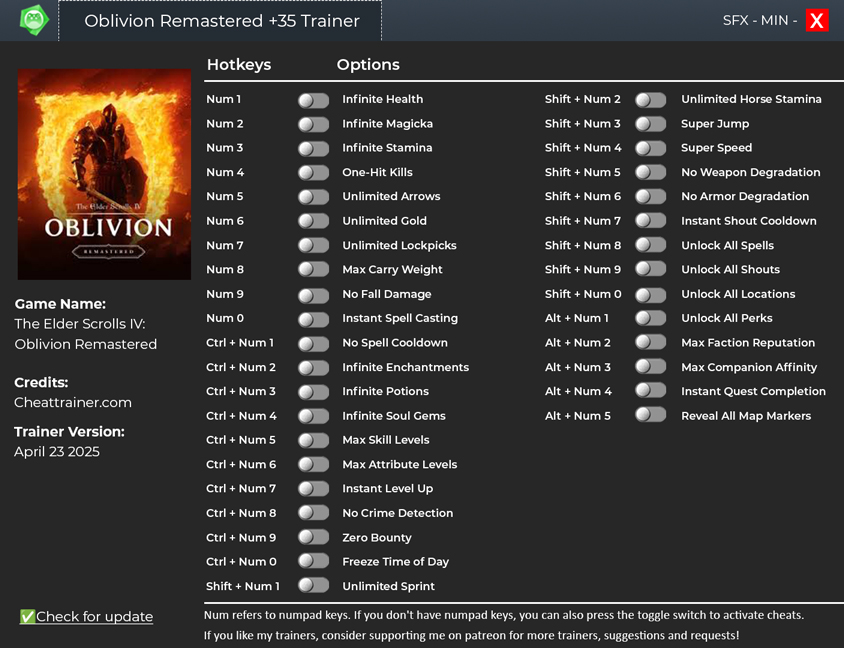Click the Ctrl + Num 0 hotkey label
The height and width of the screenshot is (648, 844).
[x=241, y=562]
